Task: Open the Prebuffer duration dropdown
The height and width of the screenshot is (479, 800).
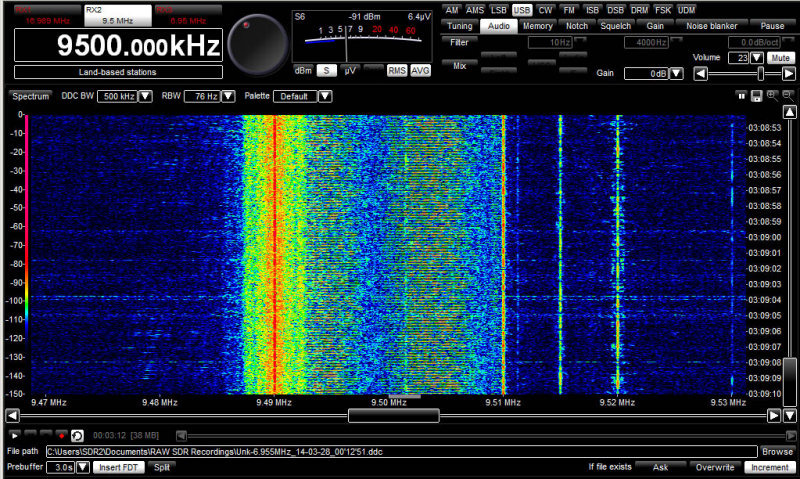Action: pyautogui.click(x=83, y=467)
